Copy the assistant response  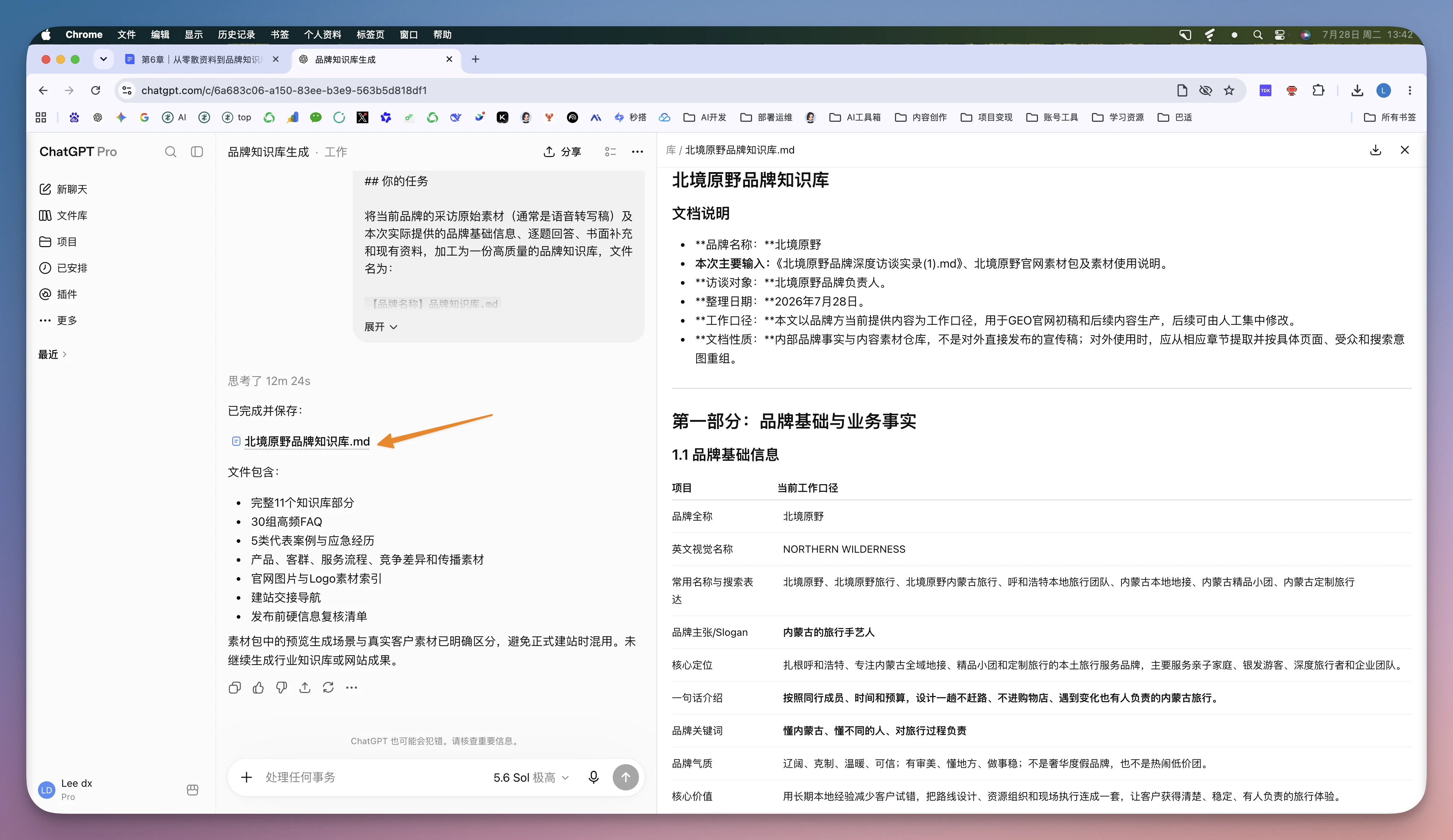pyautogui.click(x=235, y=687)
